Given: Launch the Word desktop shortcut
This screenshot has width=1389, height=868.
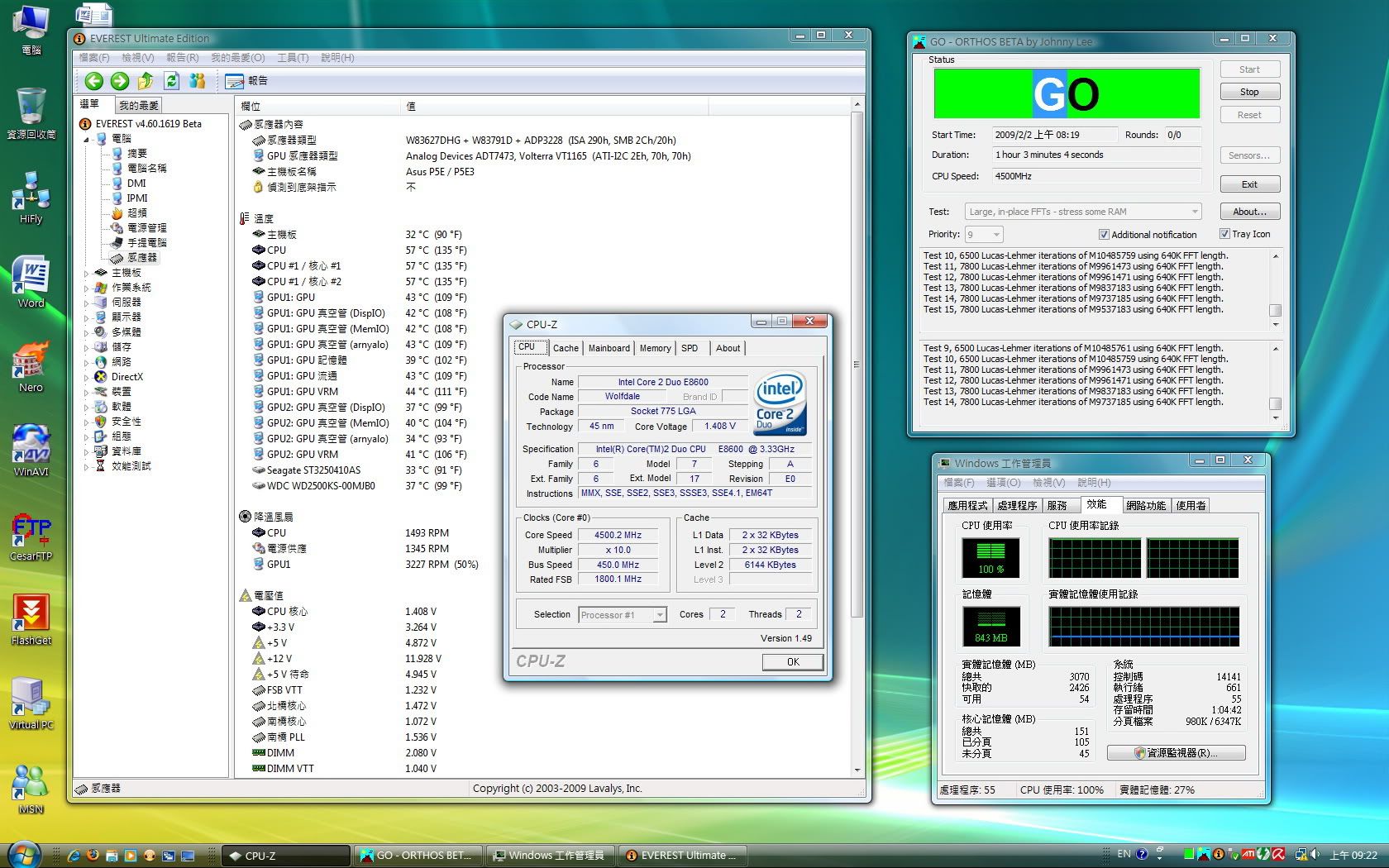Looking at the screenshot, I should pos(31,282).
